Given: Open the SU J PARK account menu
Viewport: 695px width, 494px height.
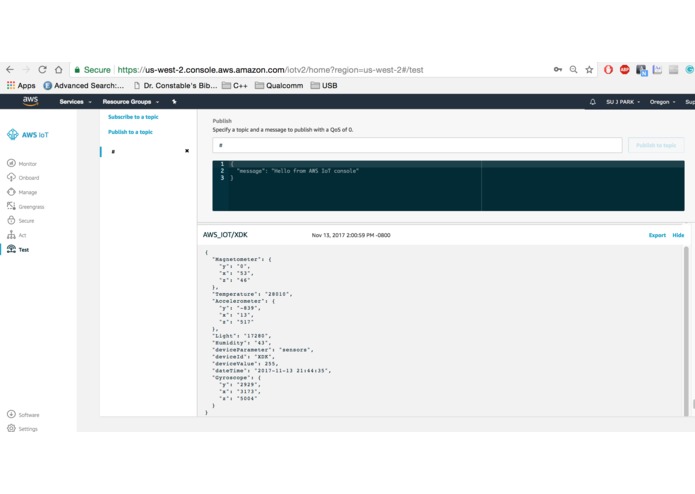Looking at the screenshot, I should point(623,101).
